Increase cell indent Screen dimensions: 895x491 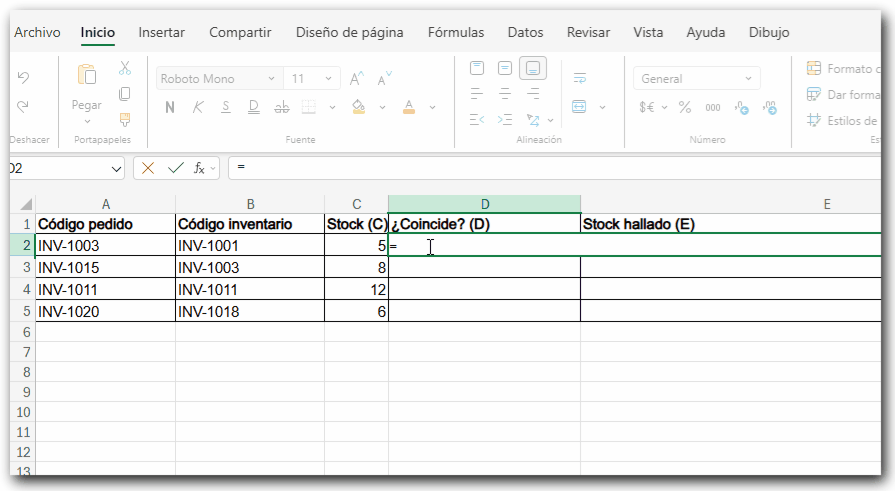[x=505, y=120]
